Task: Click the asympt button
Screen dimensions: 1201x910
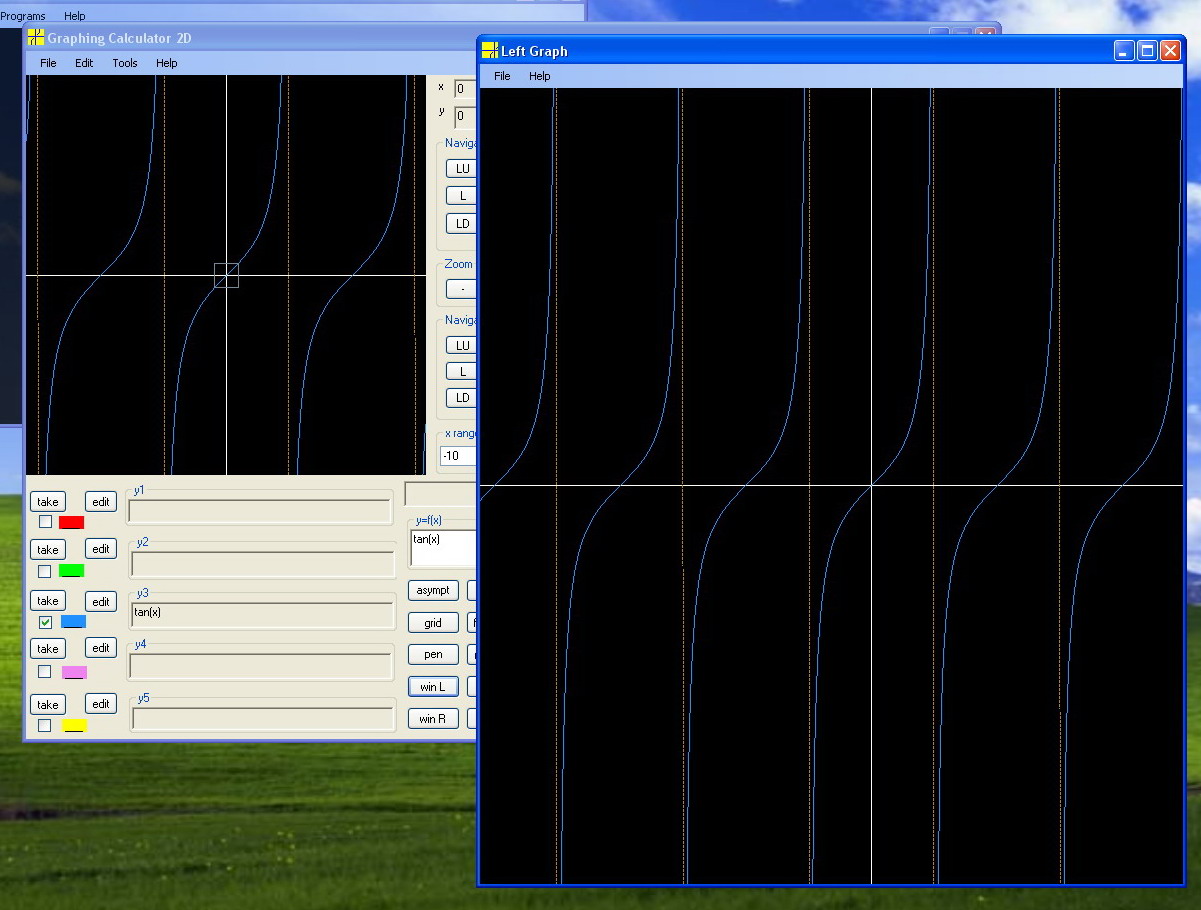Action: 433,590
